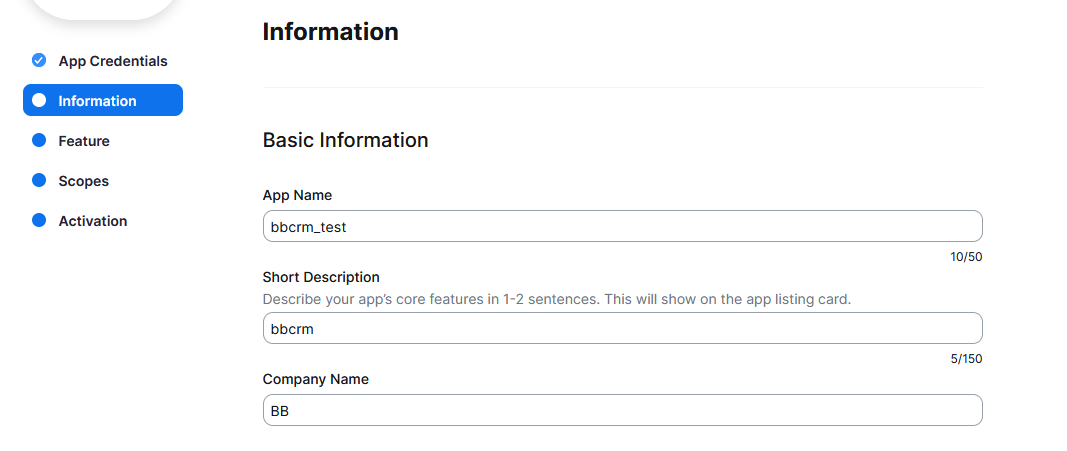Click the Basic Information section heading
The height and width of the screenshot is (451, 1067).
[345, 140]
